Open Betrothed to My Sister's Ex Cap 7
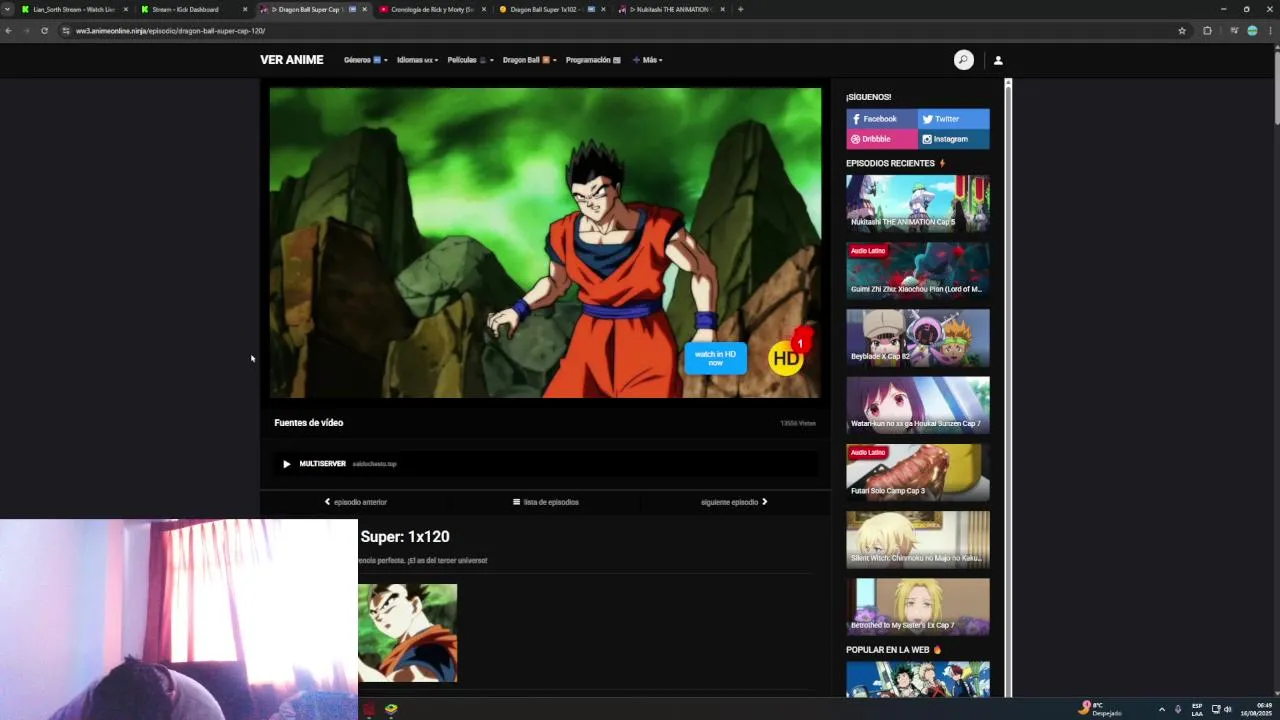Image resolution: width=1280 pixels, height=720 pixels. (918, 607)
